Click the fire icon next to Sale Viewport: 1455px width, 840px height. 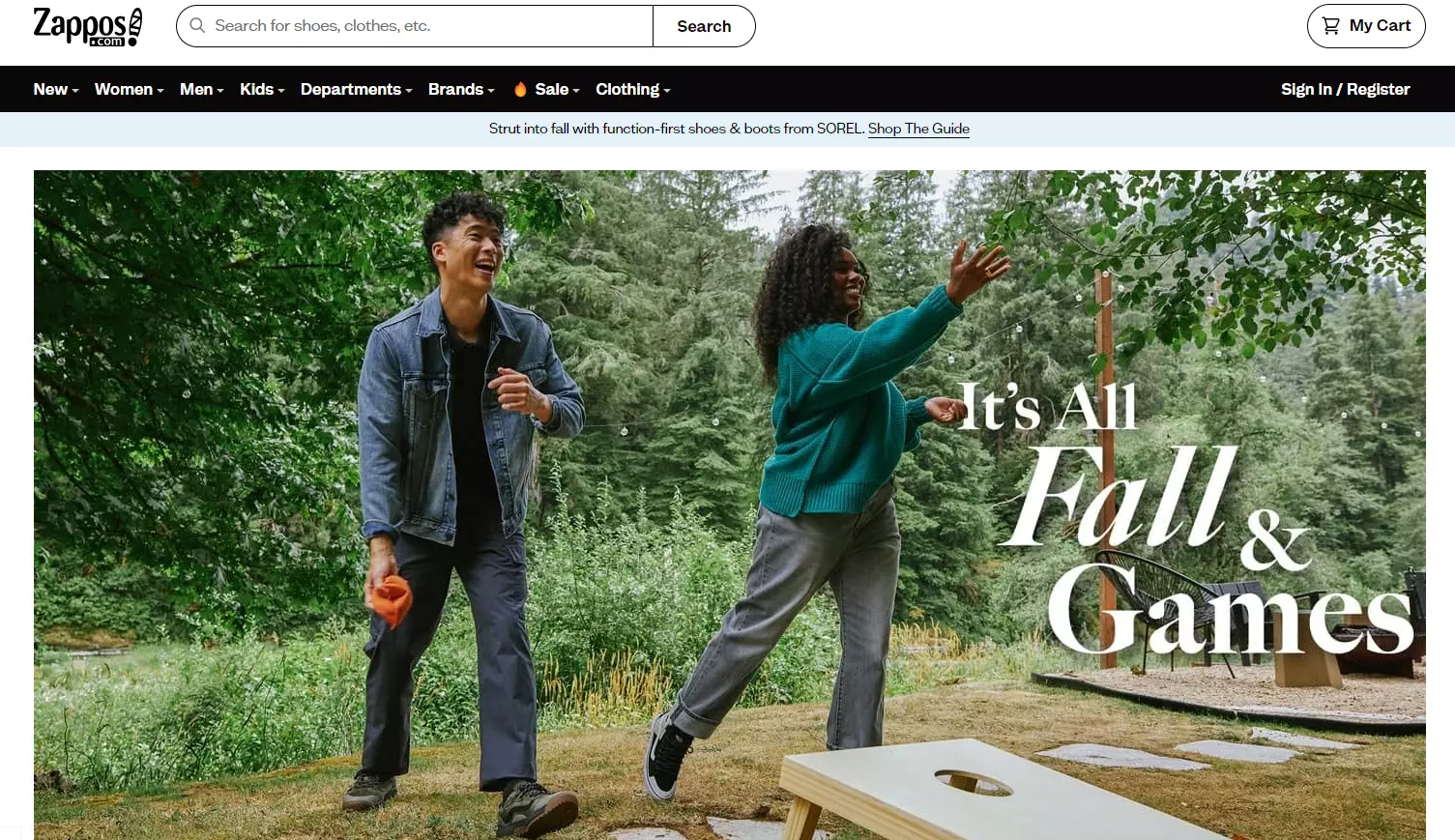coord(520,89)
